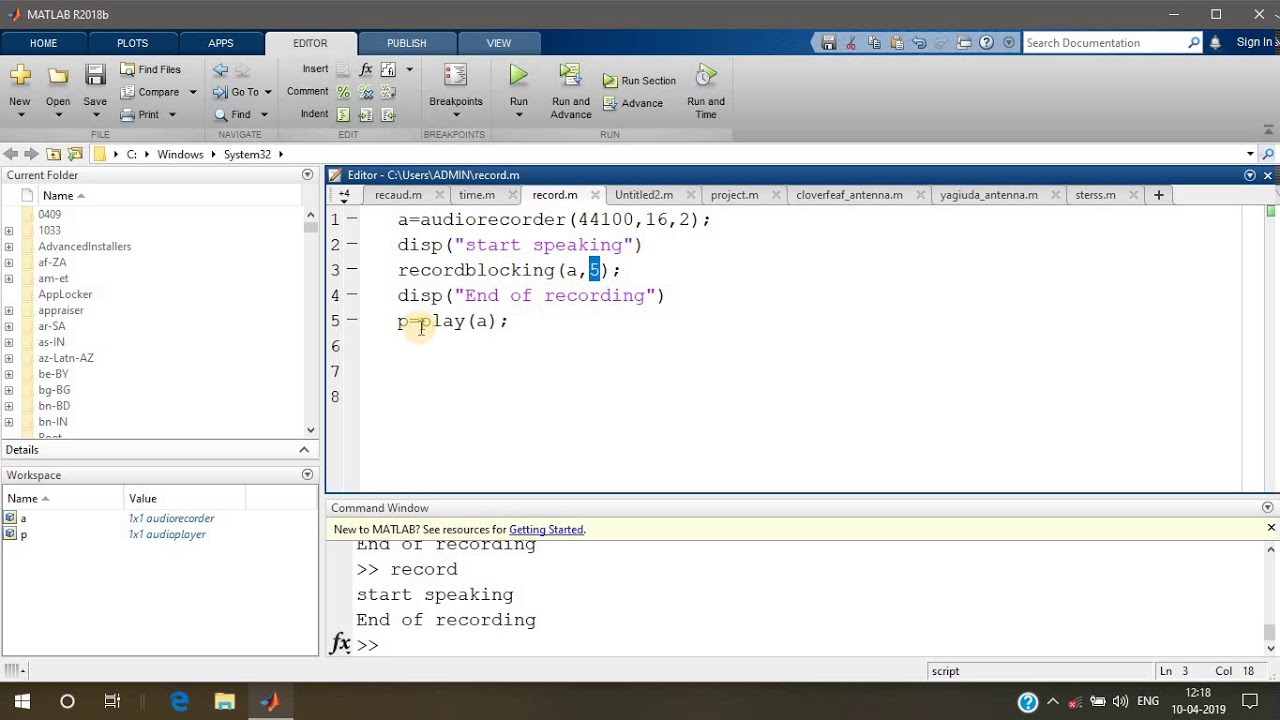Open the Run dropdown arrow
Viewport: 1280px width, 720px height.
518,115
